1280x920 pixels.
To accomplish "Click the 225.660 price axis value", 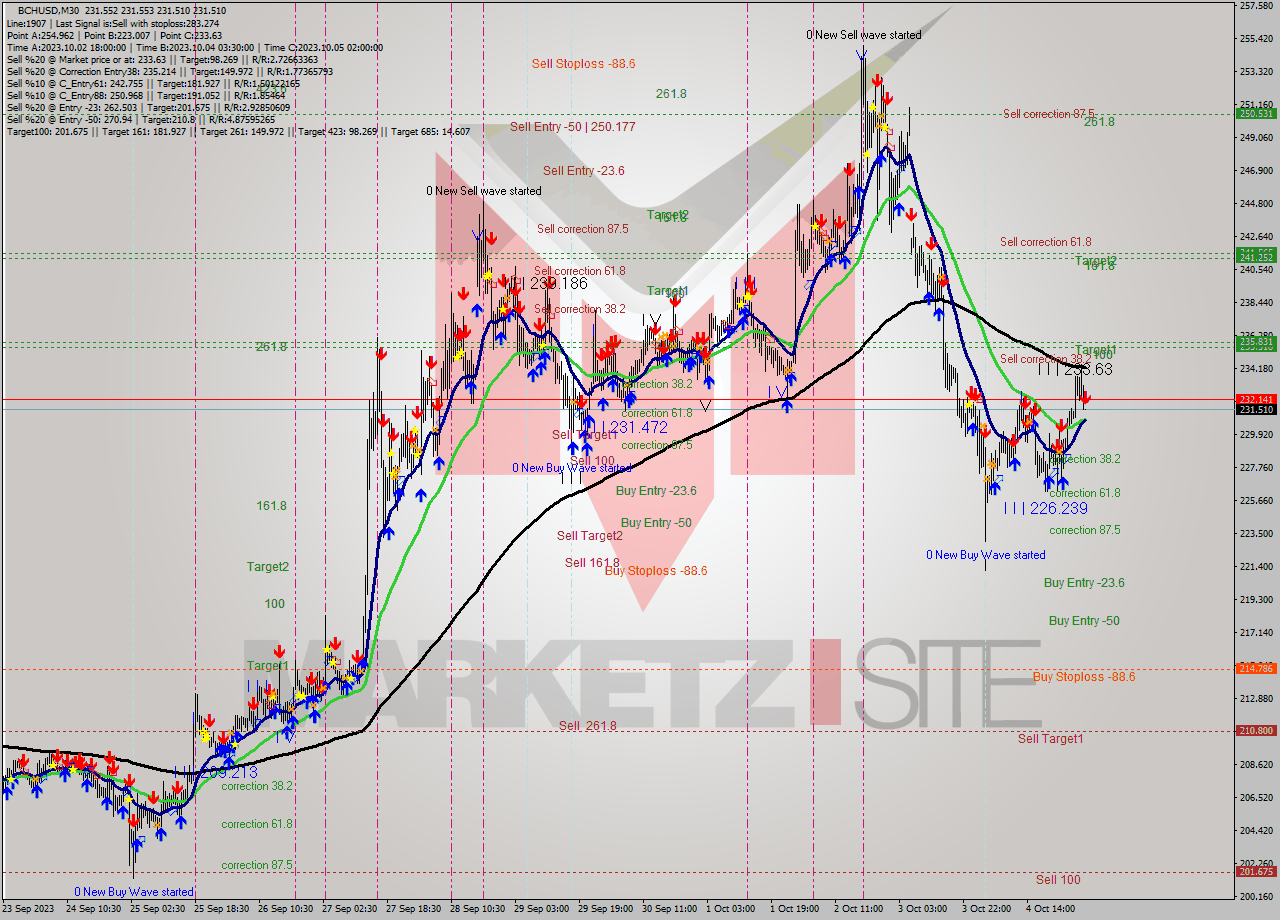I will click(1256, 501).
